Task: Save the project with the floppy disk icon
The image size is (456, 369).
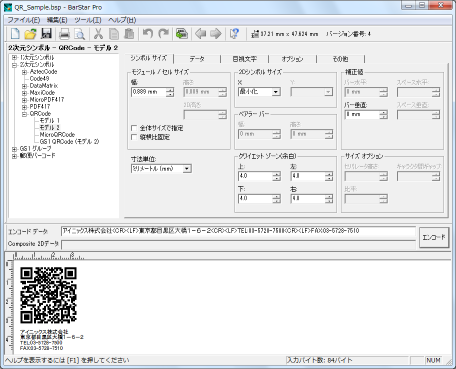Action: (46, 34)
